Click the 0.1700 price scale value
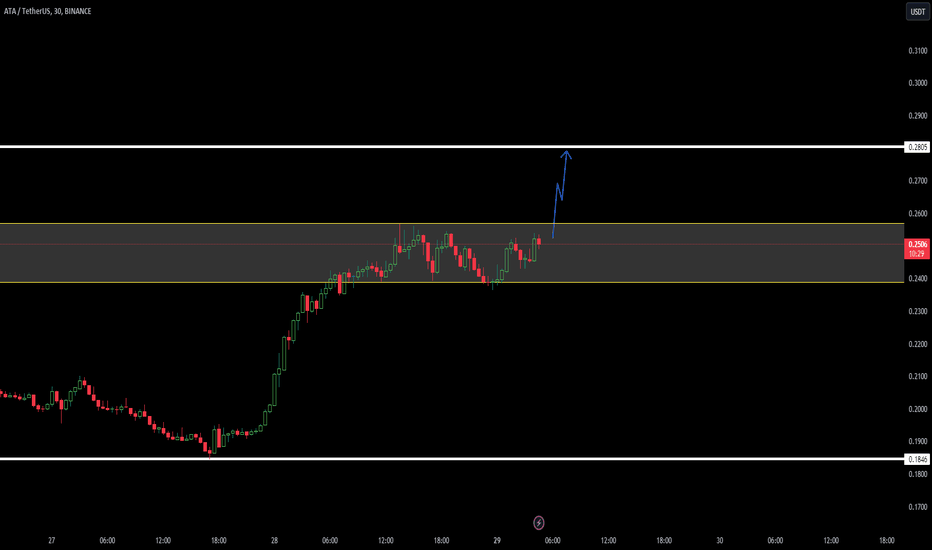The image size is (932, 550). click(x=917, y=507)
